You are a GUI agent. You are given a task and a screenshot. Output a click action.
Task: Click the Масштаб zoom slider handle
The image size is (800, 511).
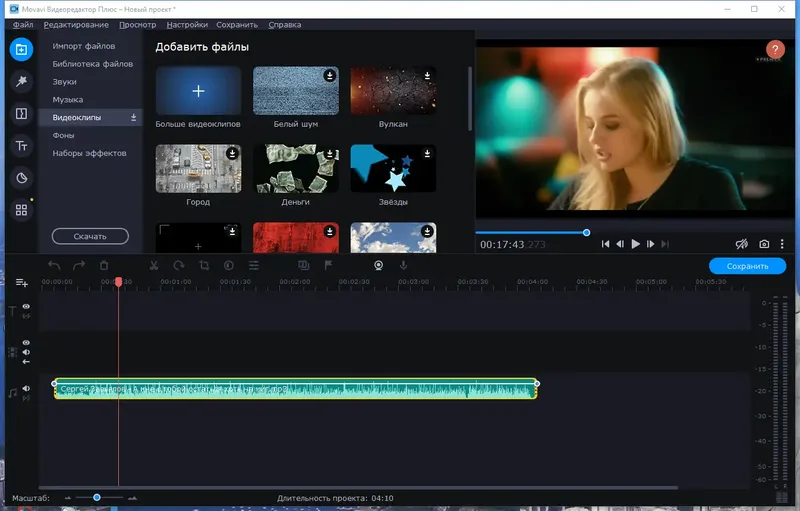[96, 497]
